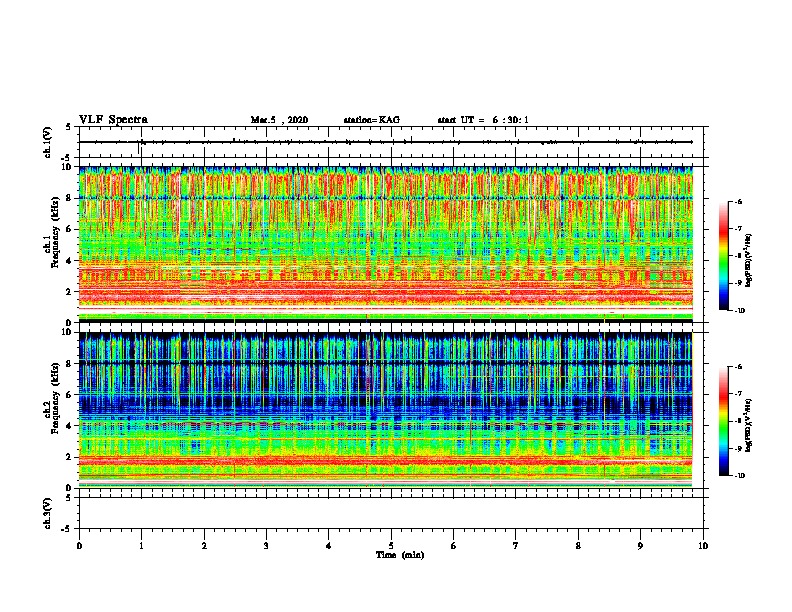This screenshot has height=612, width=792.
Task: Click the "VLF Spectra" title text
Action: coord(113,120)
